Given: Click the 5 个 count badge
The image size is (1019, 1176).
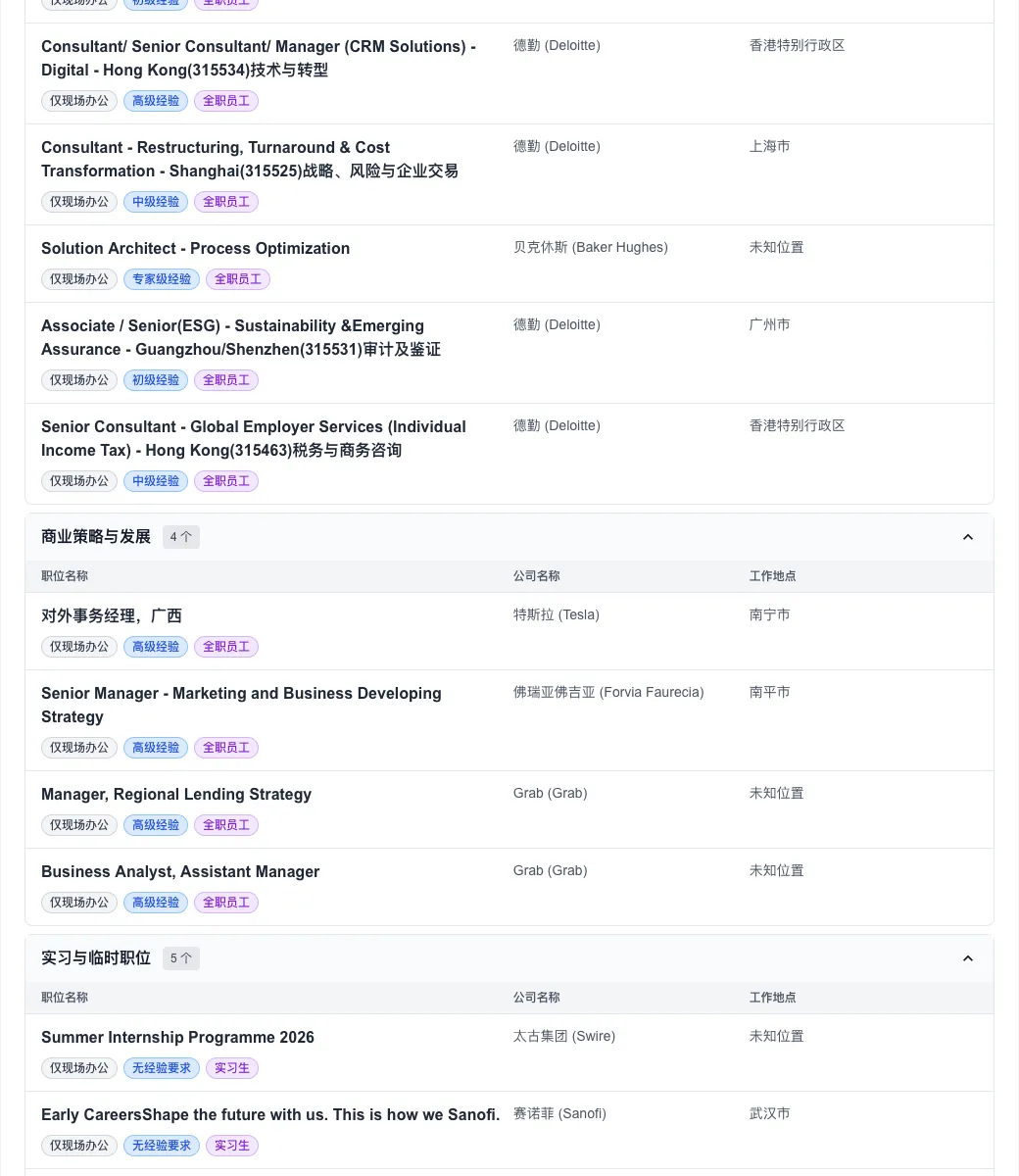Looking at the screenshot, I should click(x=181, y=958).
